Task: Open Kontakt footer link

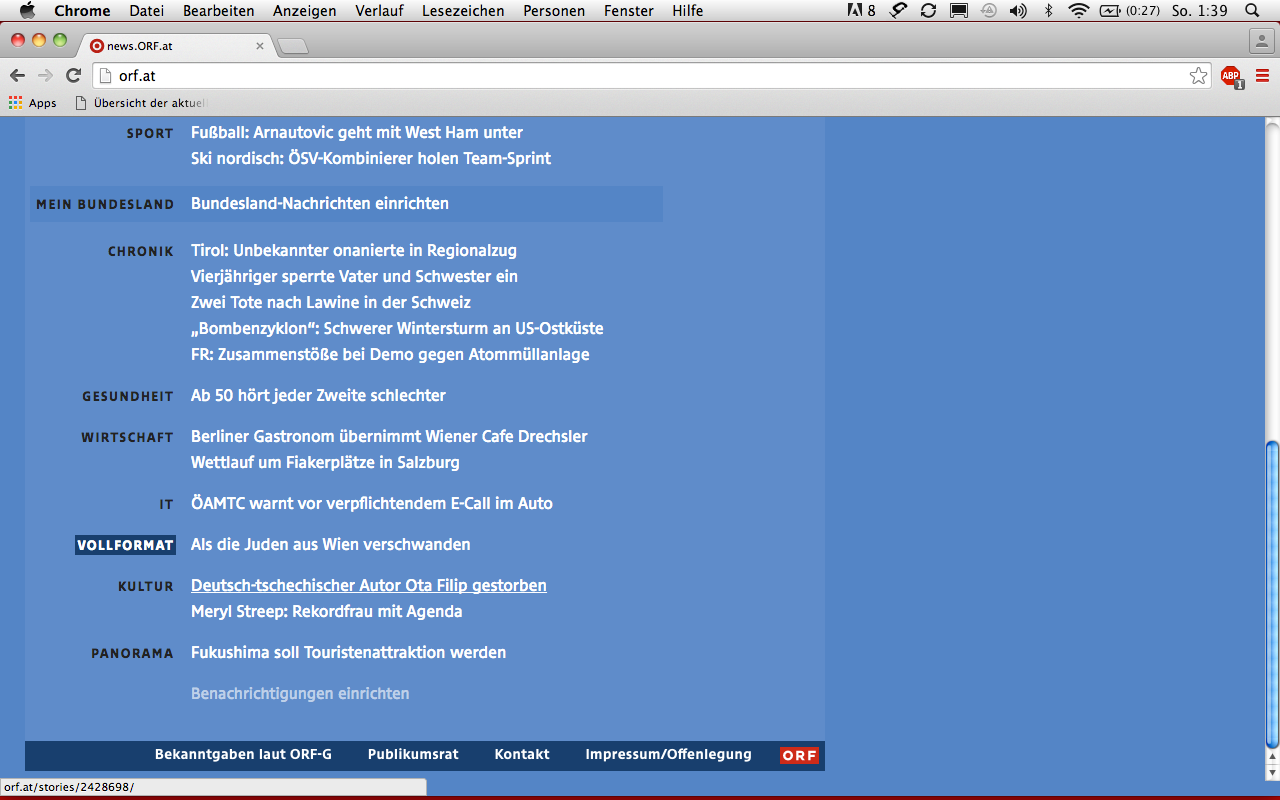Action: (x=522, y=754)
